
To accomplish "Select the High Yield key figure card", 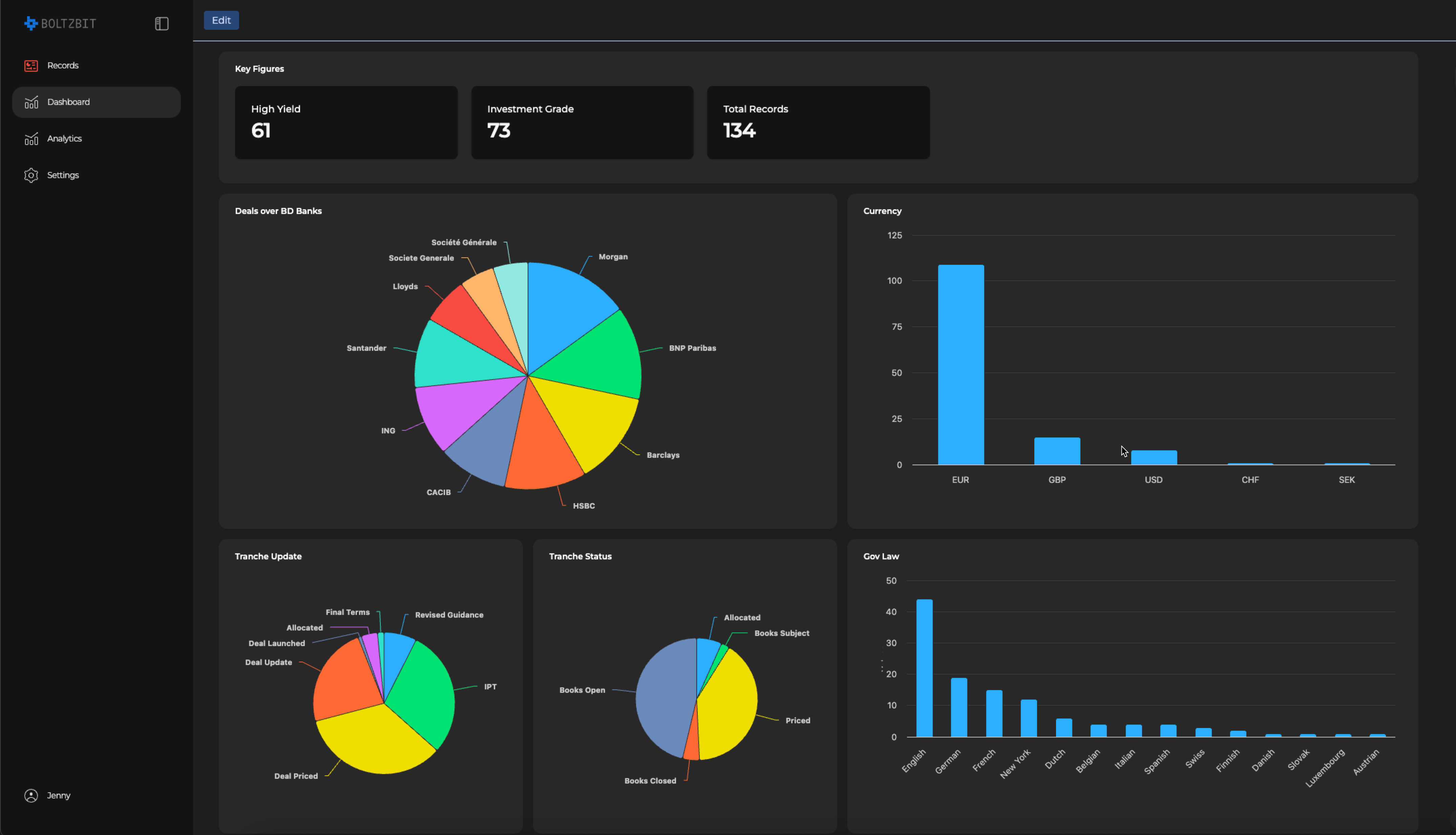I will (346, 122).
